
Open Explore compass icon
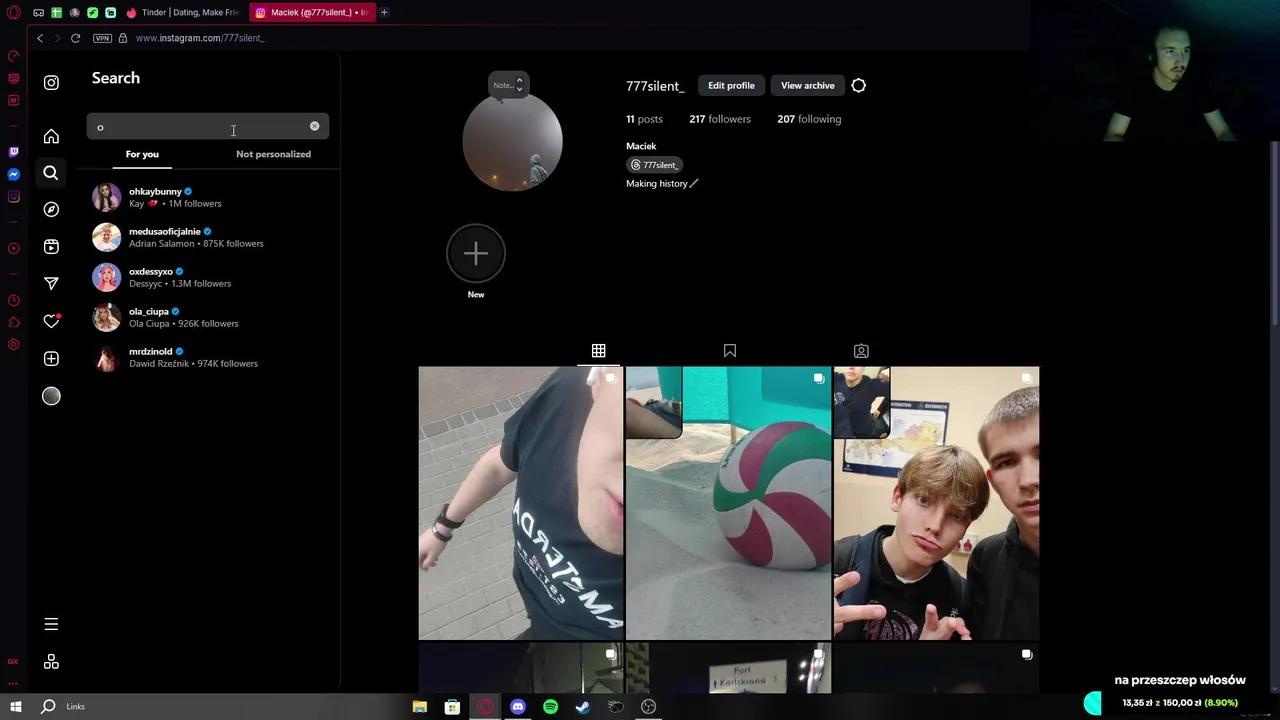(x=51, y=209)
